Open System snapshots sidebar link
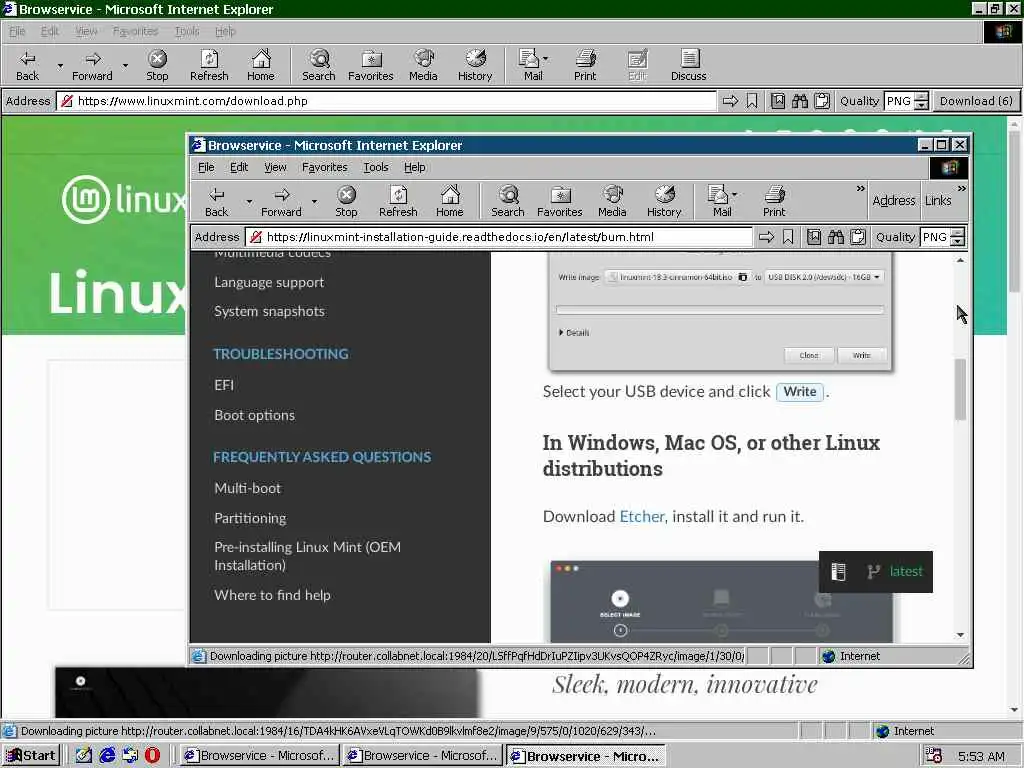The height and width of the screenshot is (768, 1024). [269, 312]
